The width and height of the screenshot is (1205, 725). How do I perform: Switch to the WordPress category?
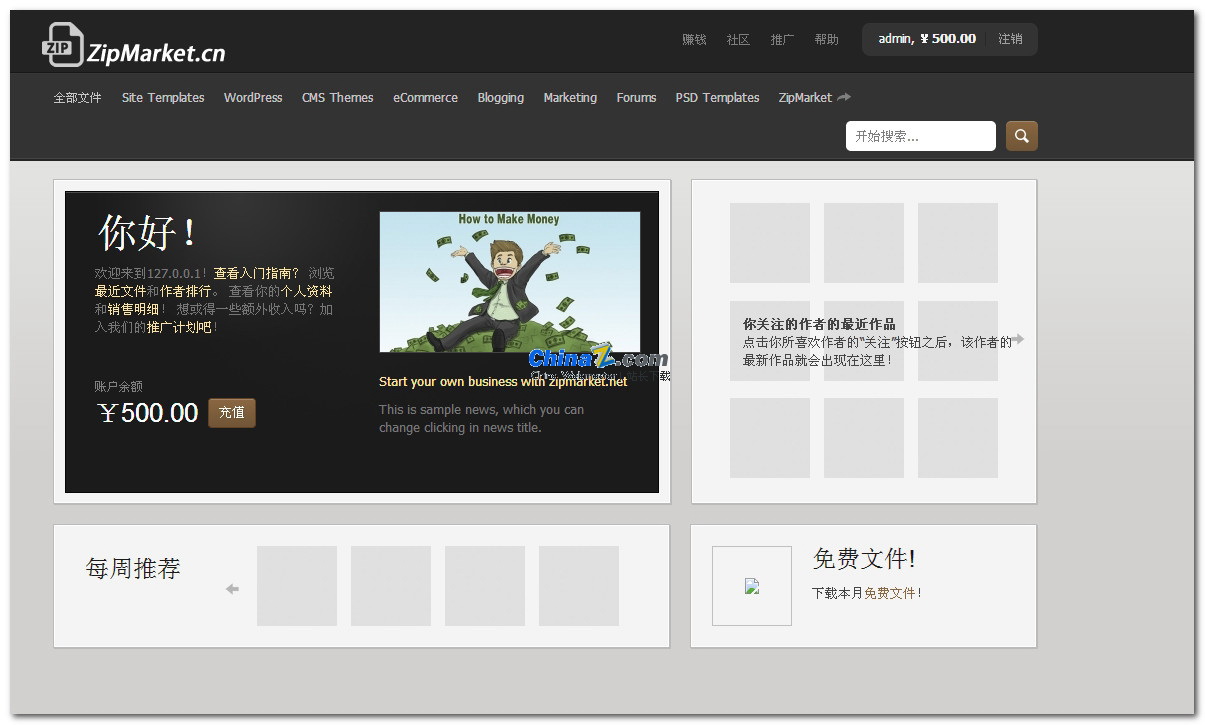point(253,97)
